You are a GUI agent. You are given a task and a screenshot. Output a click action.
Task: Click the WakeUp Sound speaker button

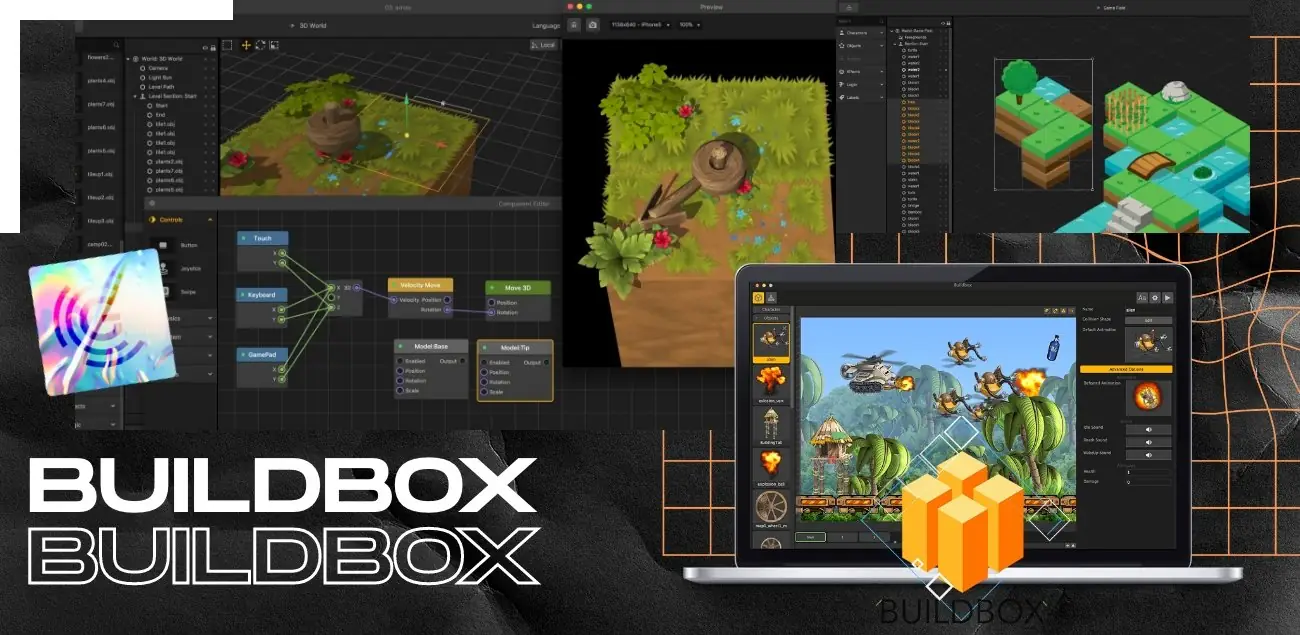coord(1148,455)
